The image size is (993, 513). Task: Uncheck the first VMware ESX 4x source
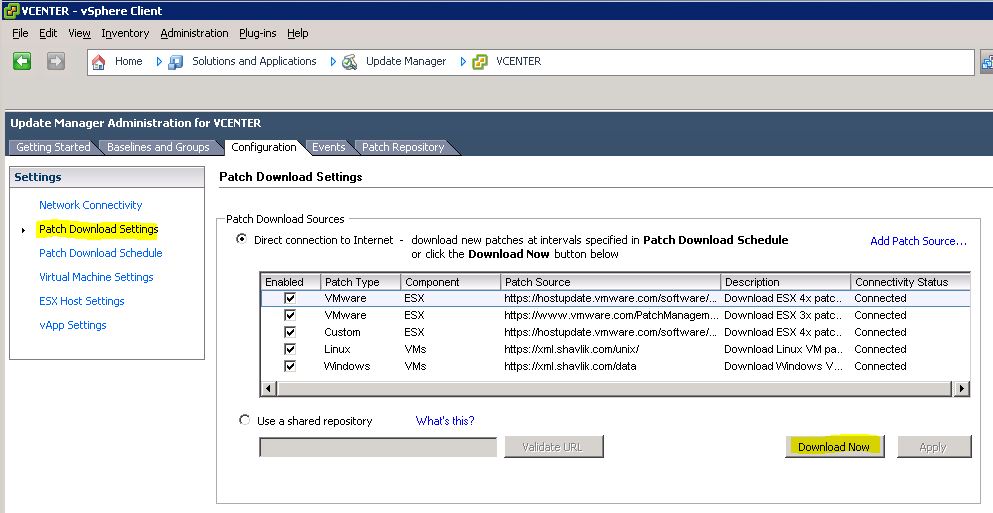point(290,298)
